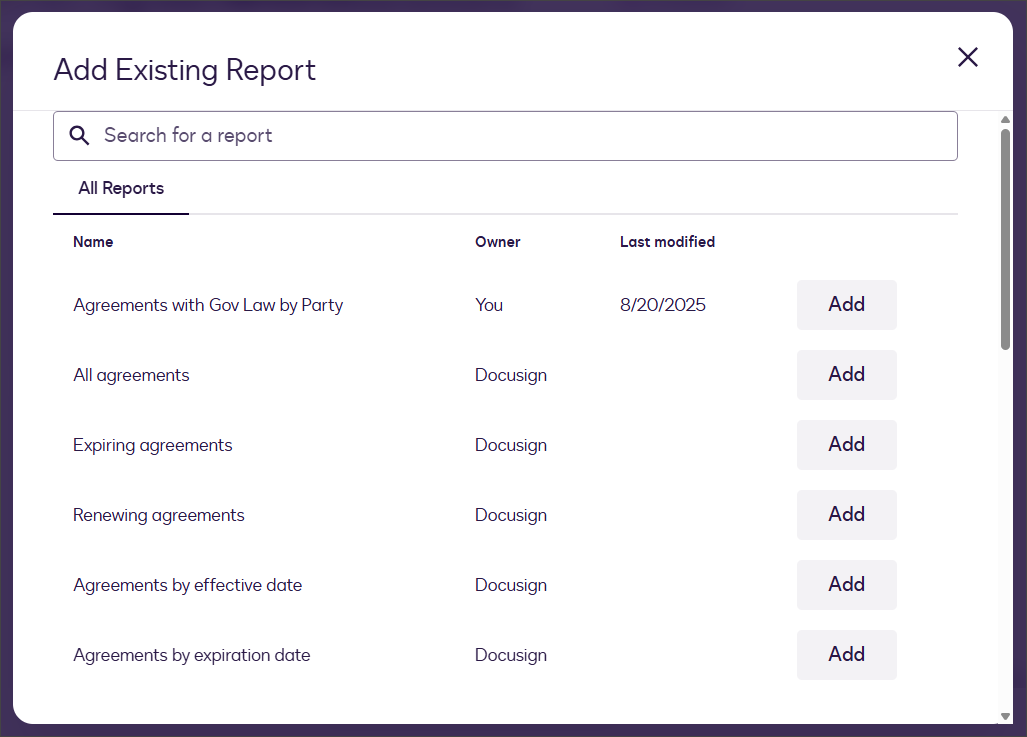Click the Last modified column header
This screenshot has width=1027, height=737.
[x=667, y=242]
